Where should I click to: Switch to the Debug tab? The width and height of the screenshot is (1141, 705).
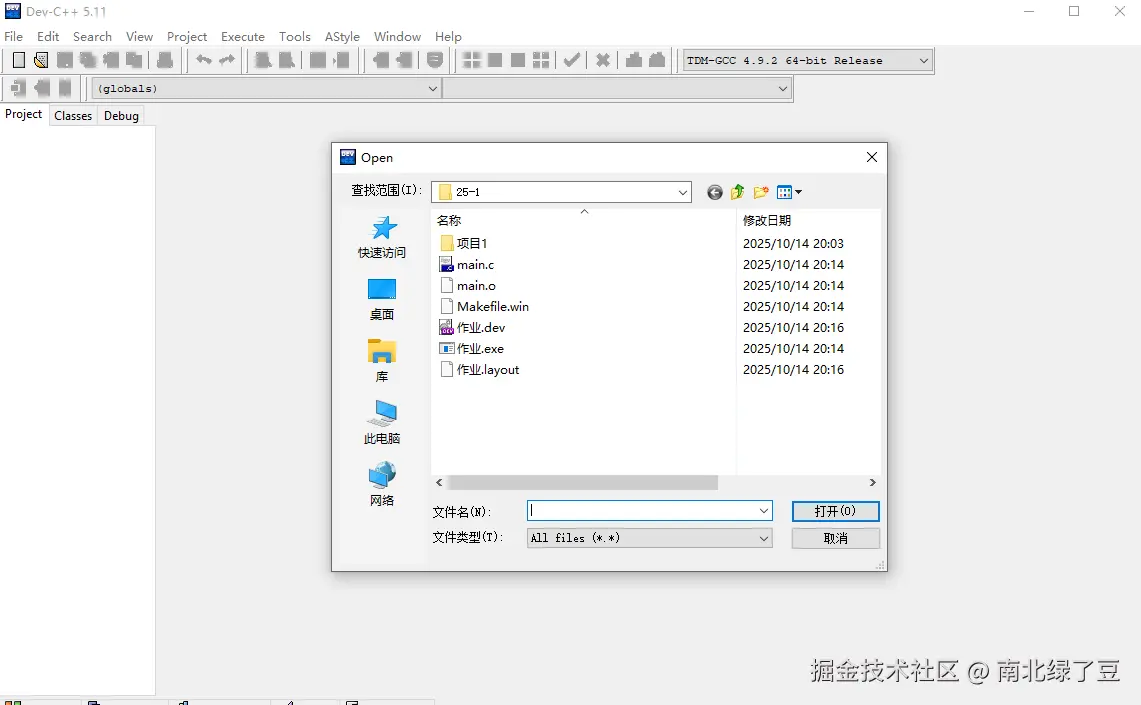tap(121, 116)
